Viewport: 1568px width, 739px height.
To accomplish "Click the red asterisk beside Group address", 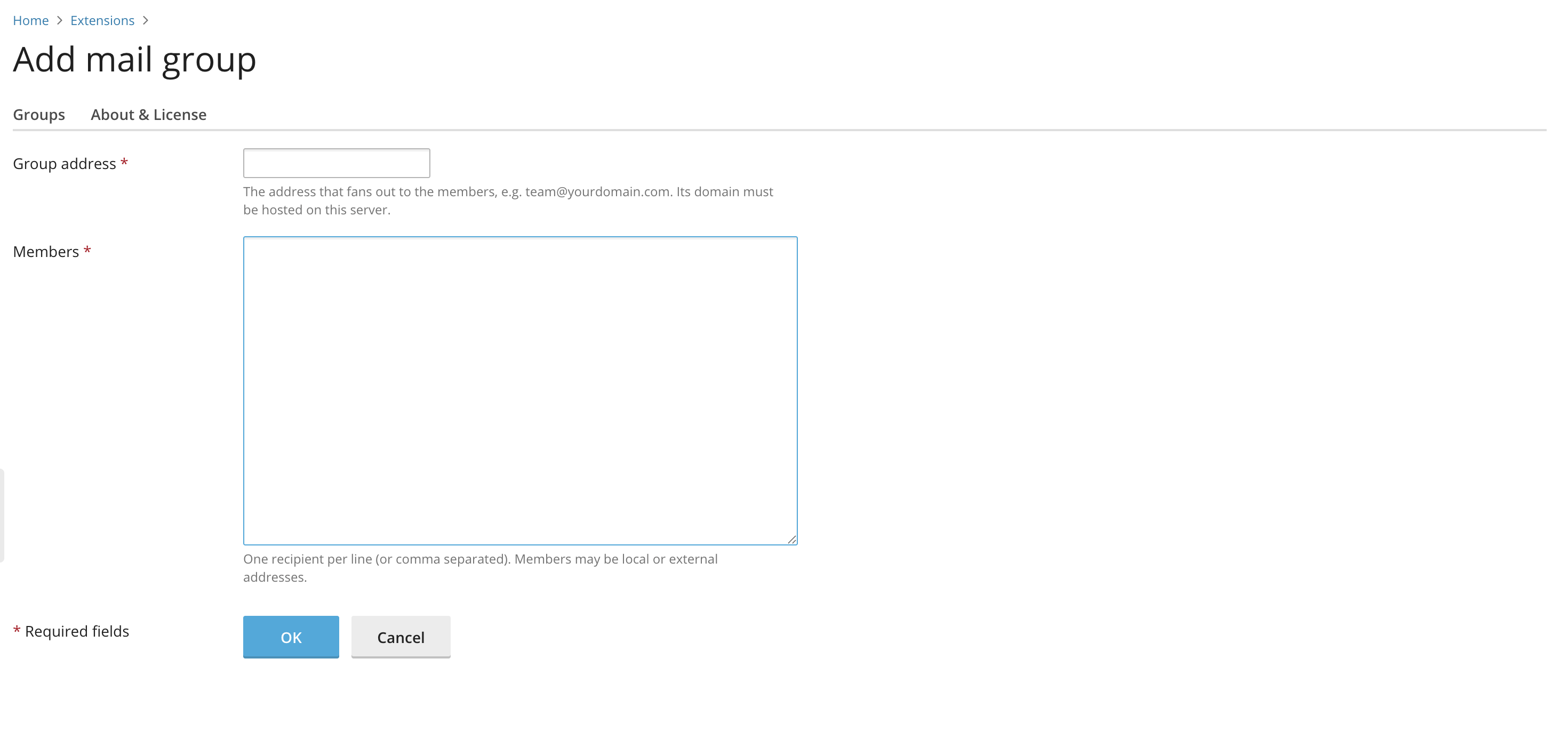I will [124, 162].
